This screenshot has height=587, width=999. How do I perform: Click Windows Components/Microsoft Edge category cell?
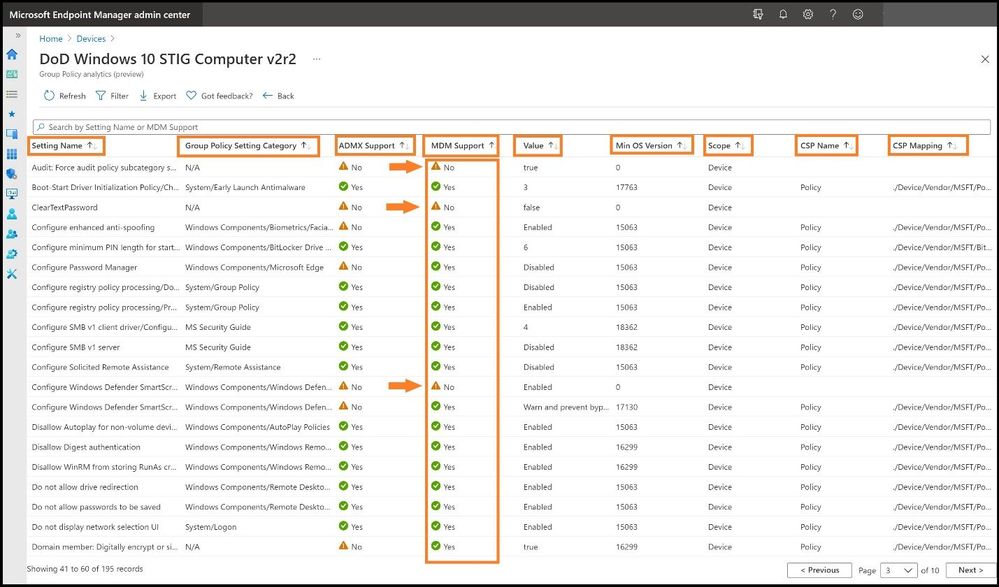pos(254,267)
